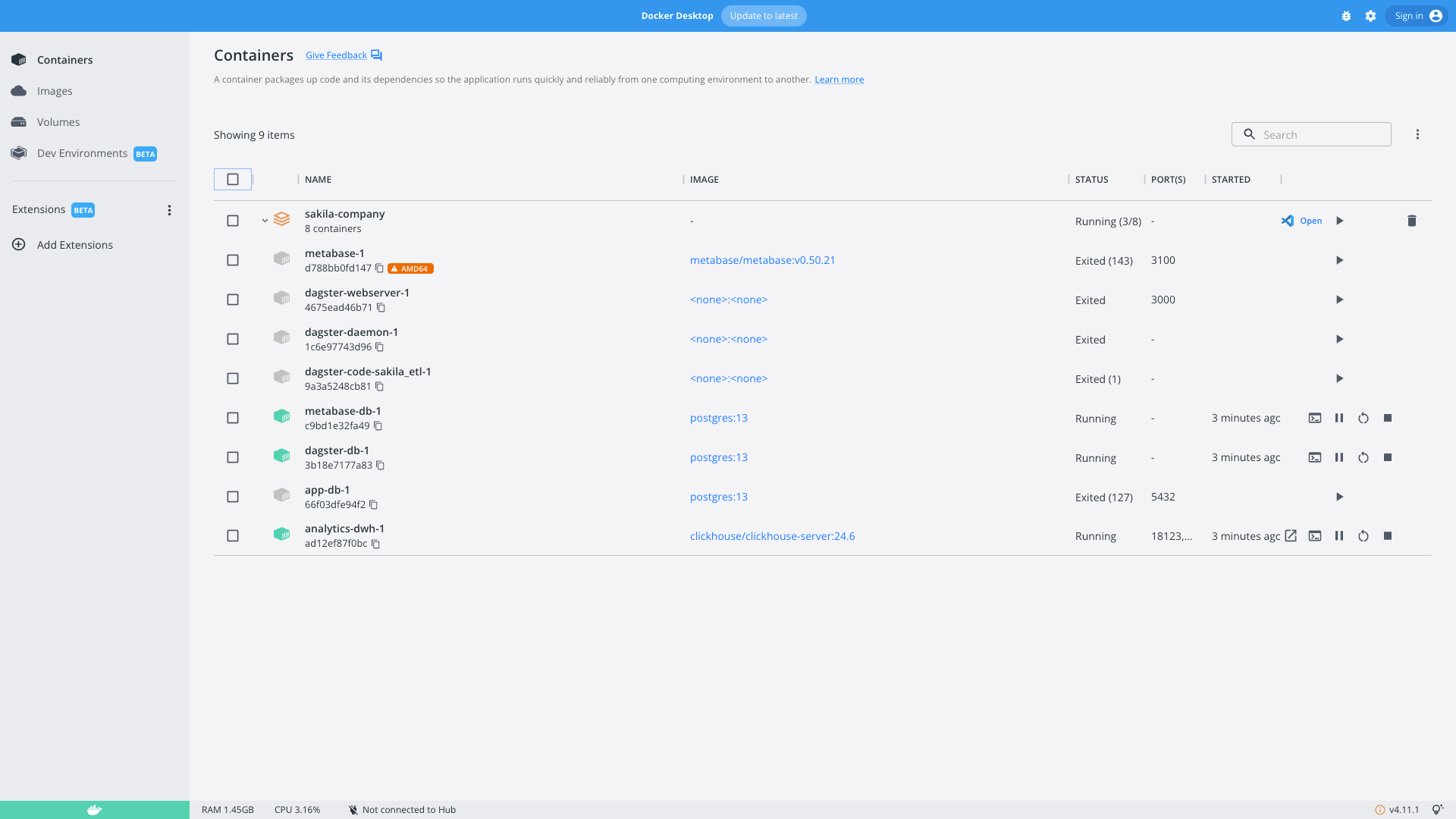Click the restart icon for dagster-db-1
Image resolution: width=1456 pixels, height=819 pixels.
tap(1363, 457)
